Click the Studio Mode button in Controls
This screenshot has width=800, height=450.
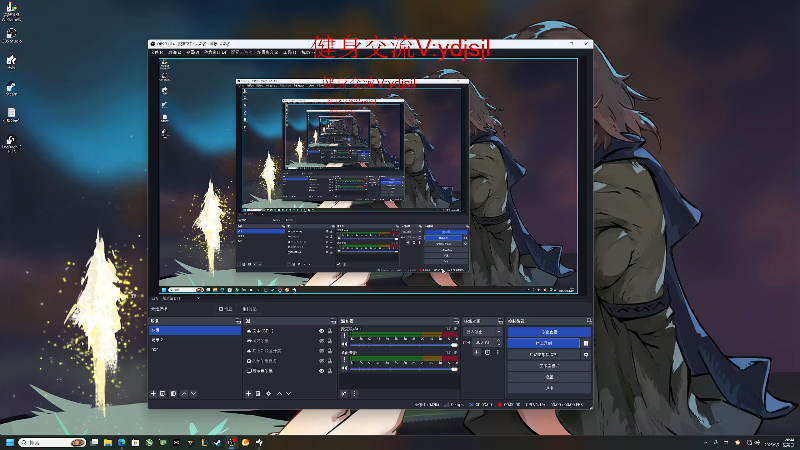click(549, 366)
